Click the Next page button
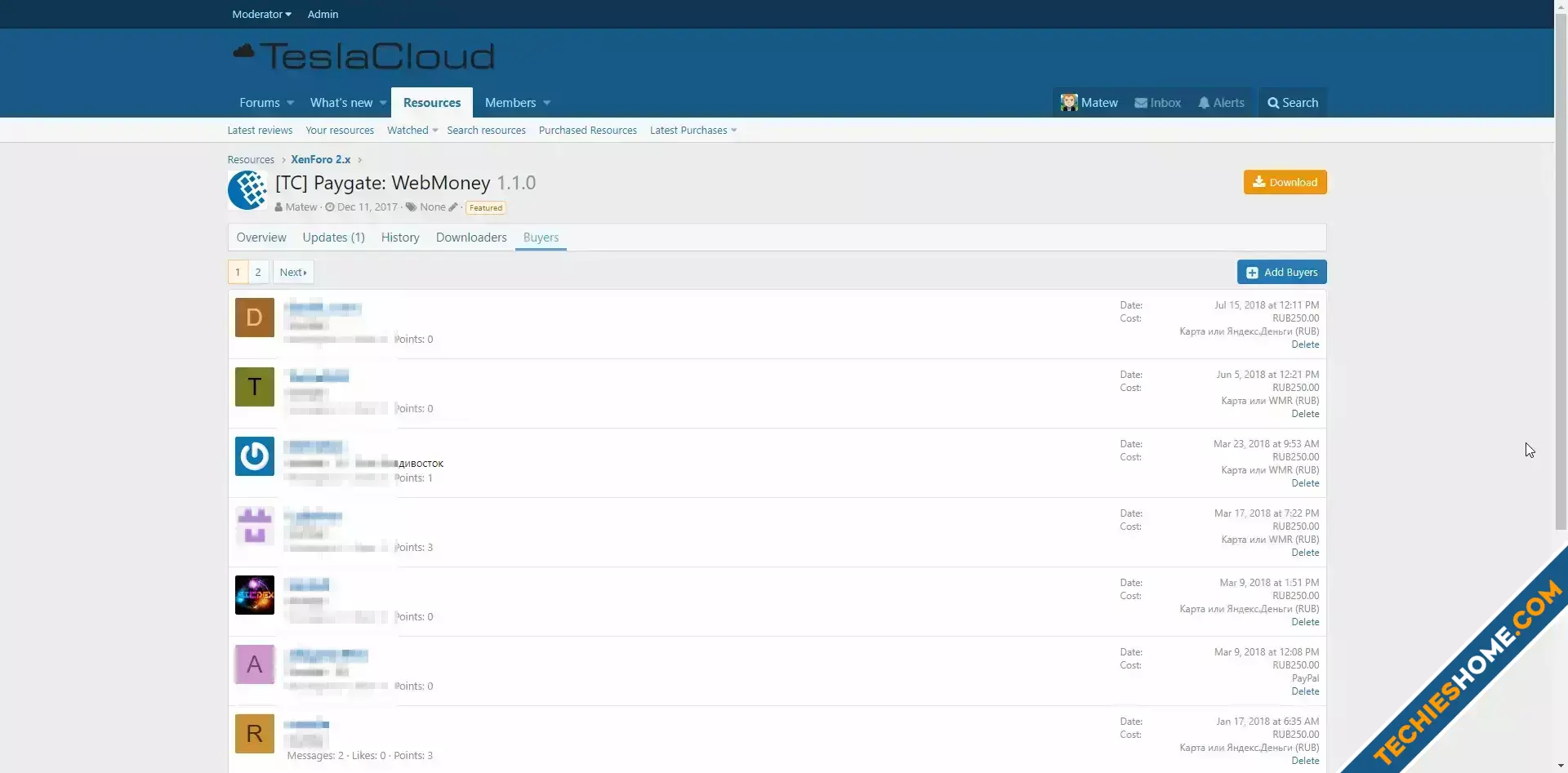This screenshot has width=1568, height=773. 293,272
